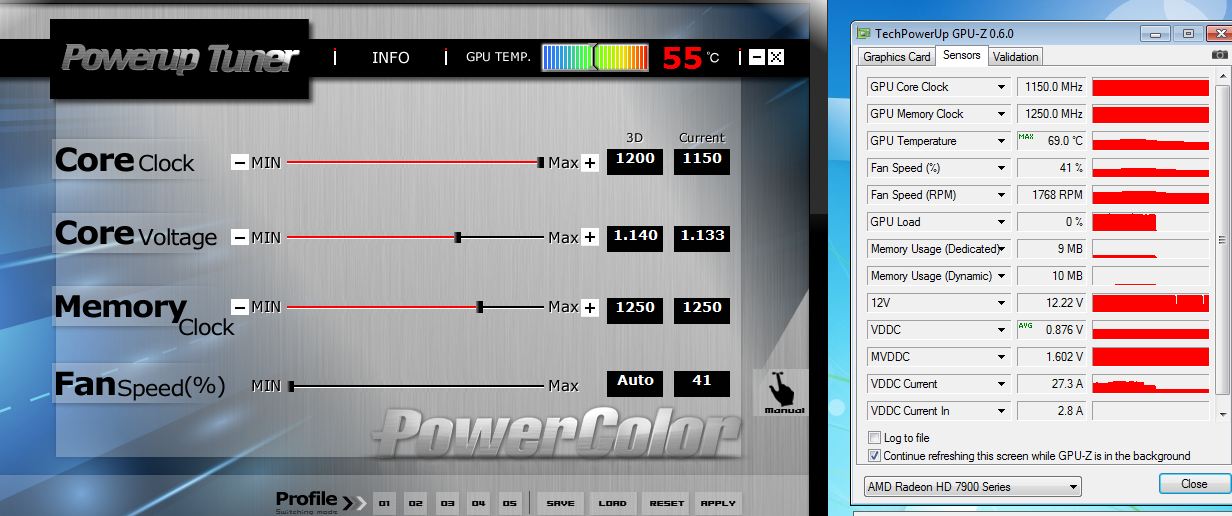The height and width of the screenshot is (516, 1232).
Task: Open the Fan Speed (RPM) sensor dropdown
Action: point(1001,195)
